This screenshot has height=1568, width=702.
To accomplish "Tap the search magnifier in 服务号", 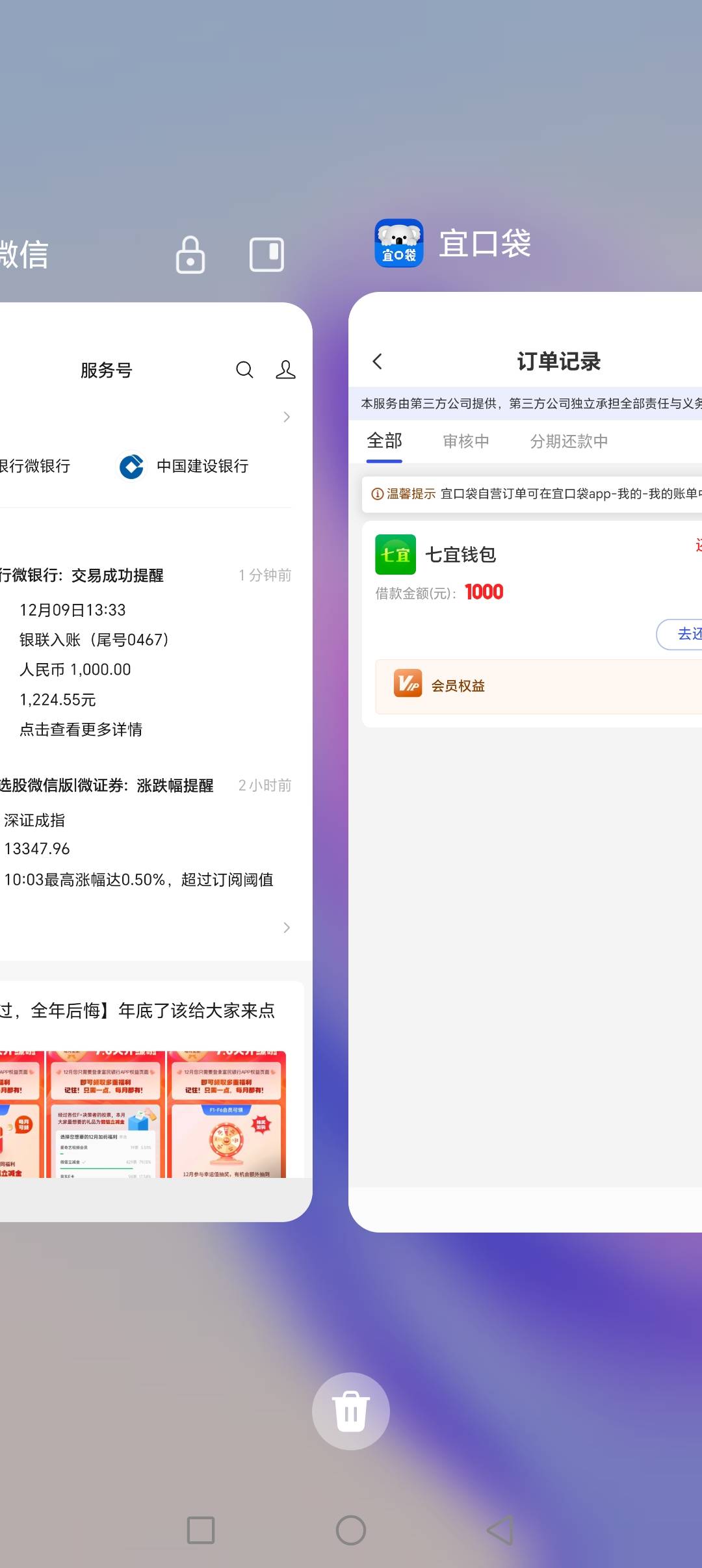I will point(244,370).
